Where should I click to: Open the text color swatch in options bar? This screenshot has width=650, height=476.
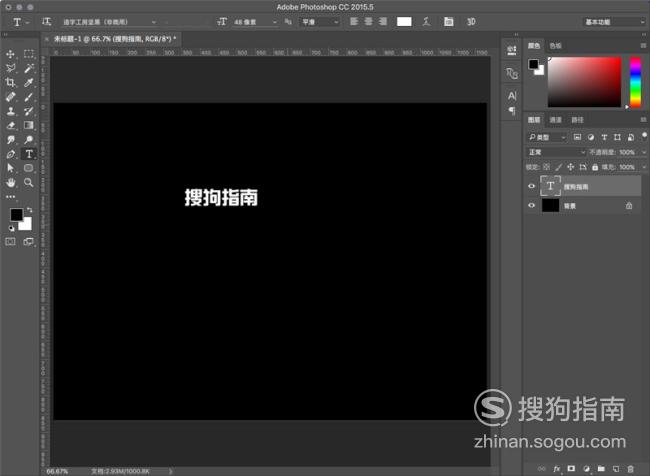(x=404, y=22)
